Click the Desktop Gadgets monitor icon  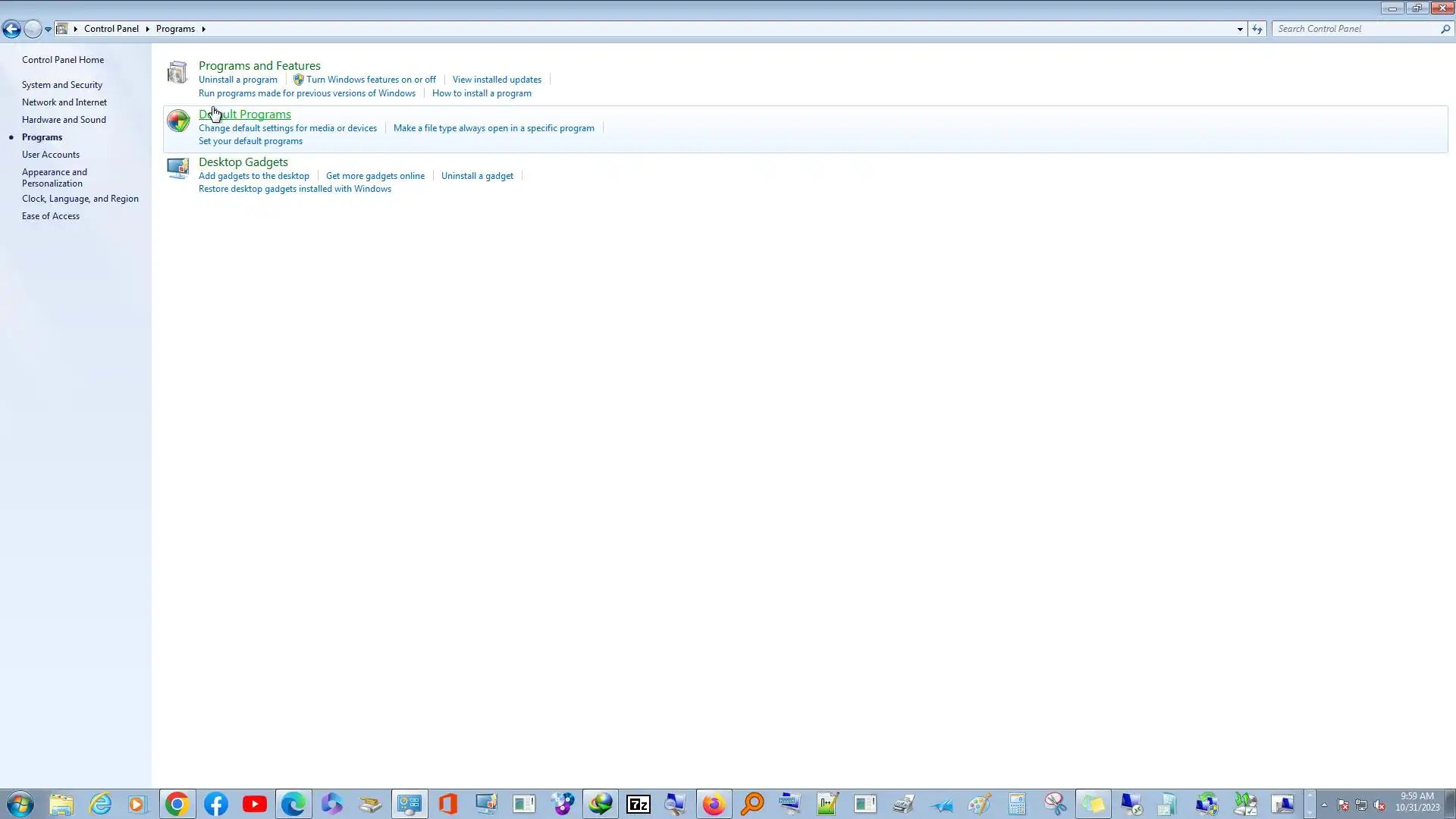(x=177, y=168)
